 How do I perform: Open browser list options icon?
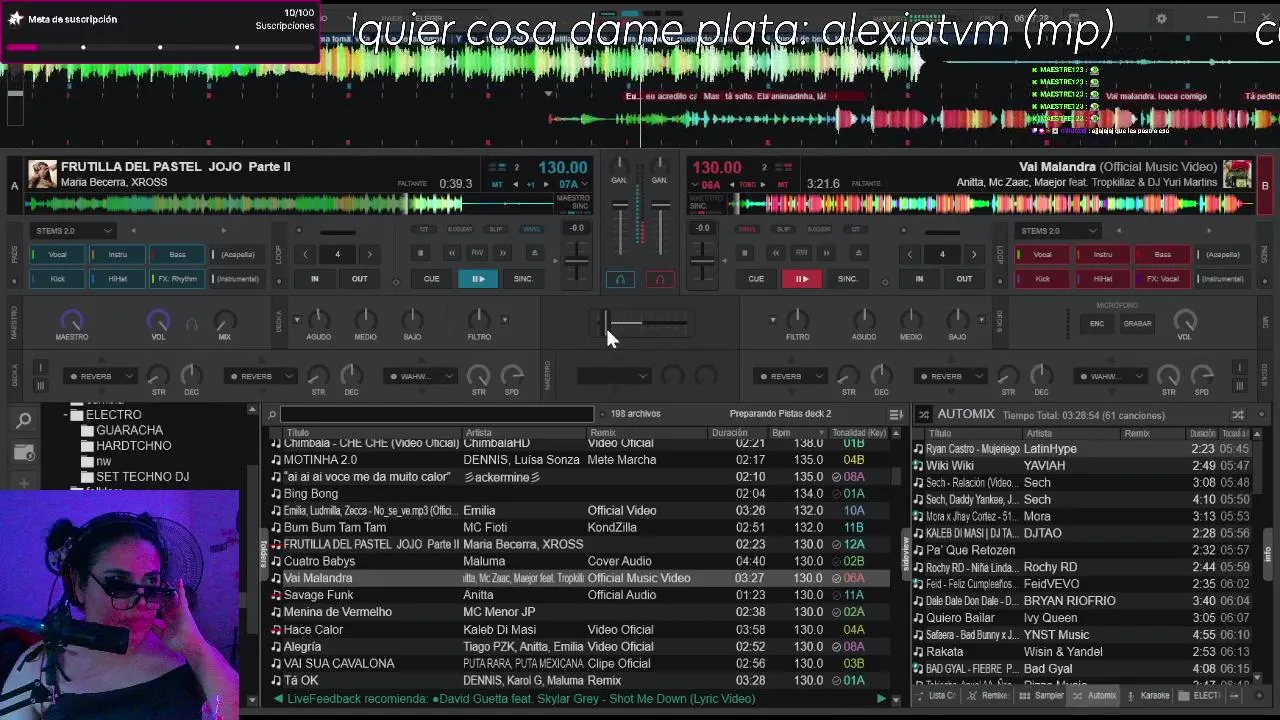click(x=896, y=414)
